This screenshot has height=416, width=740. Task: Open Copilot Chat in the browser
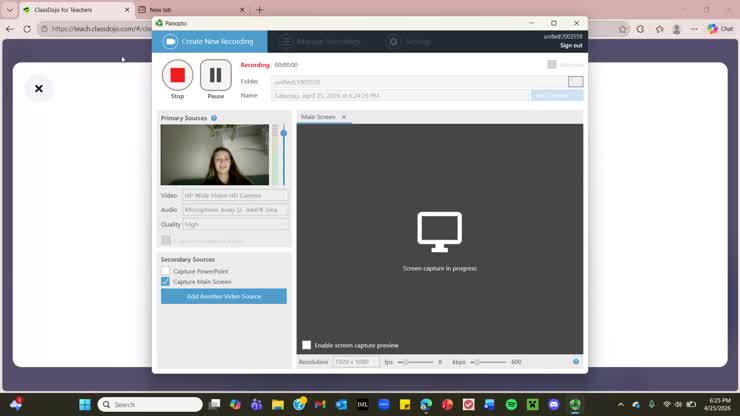pyautogui.click(x=720, y=29)
